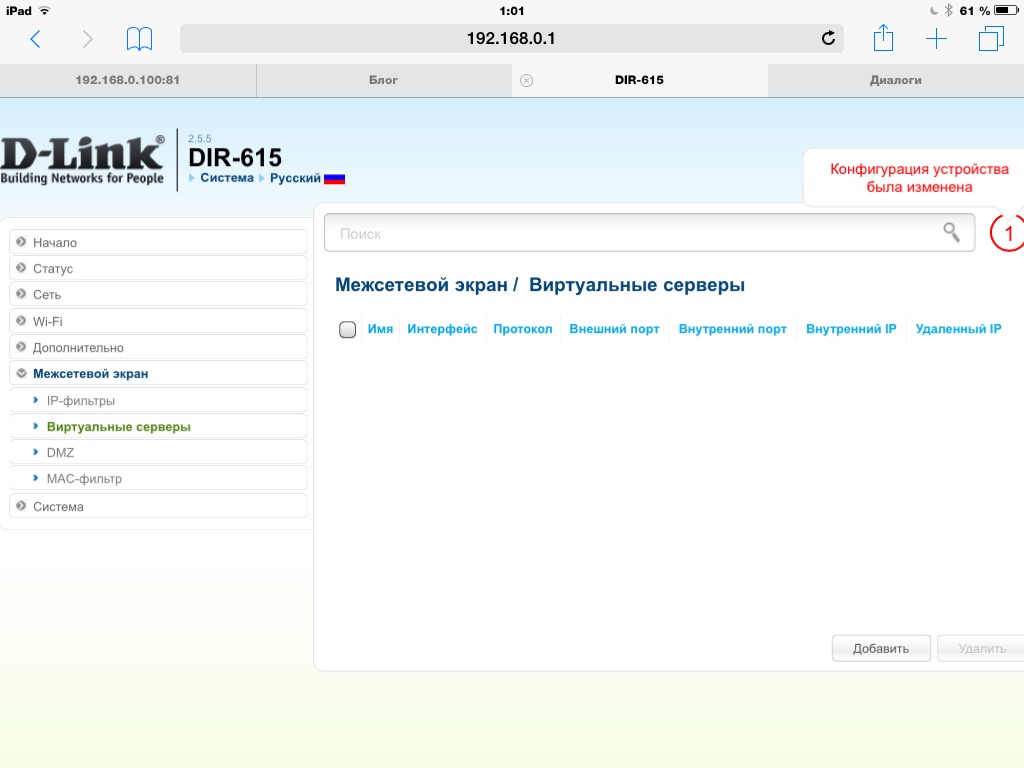Open the MAC-фильтр submenu item
This screenshot has height=768, width=1024.
pyautogui.click(x=158, y=479)
